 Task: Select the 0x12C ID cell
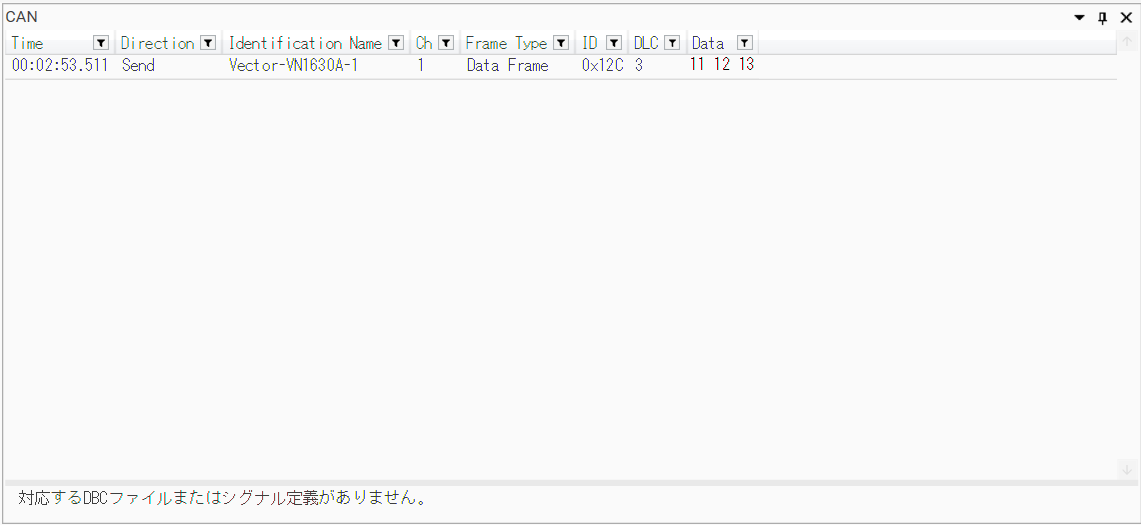click(x=602, y=66)
